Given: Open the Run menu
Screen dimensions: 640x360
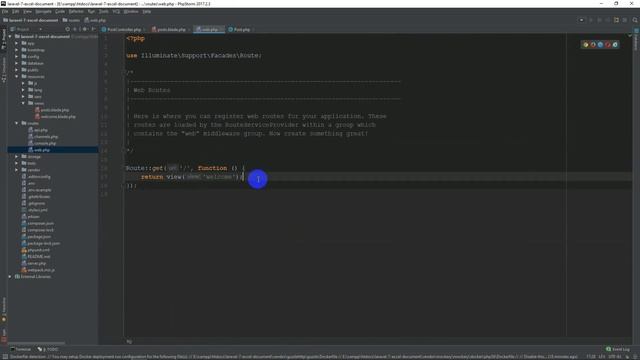Looking at the screenshot, I should pos(91,11).
